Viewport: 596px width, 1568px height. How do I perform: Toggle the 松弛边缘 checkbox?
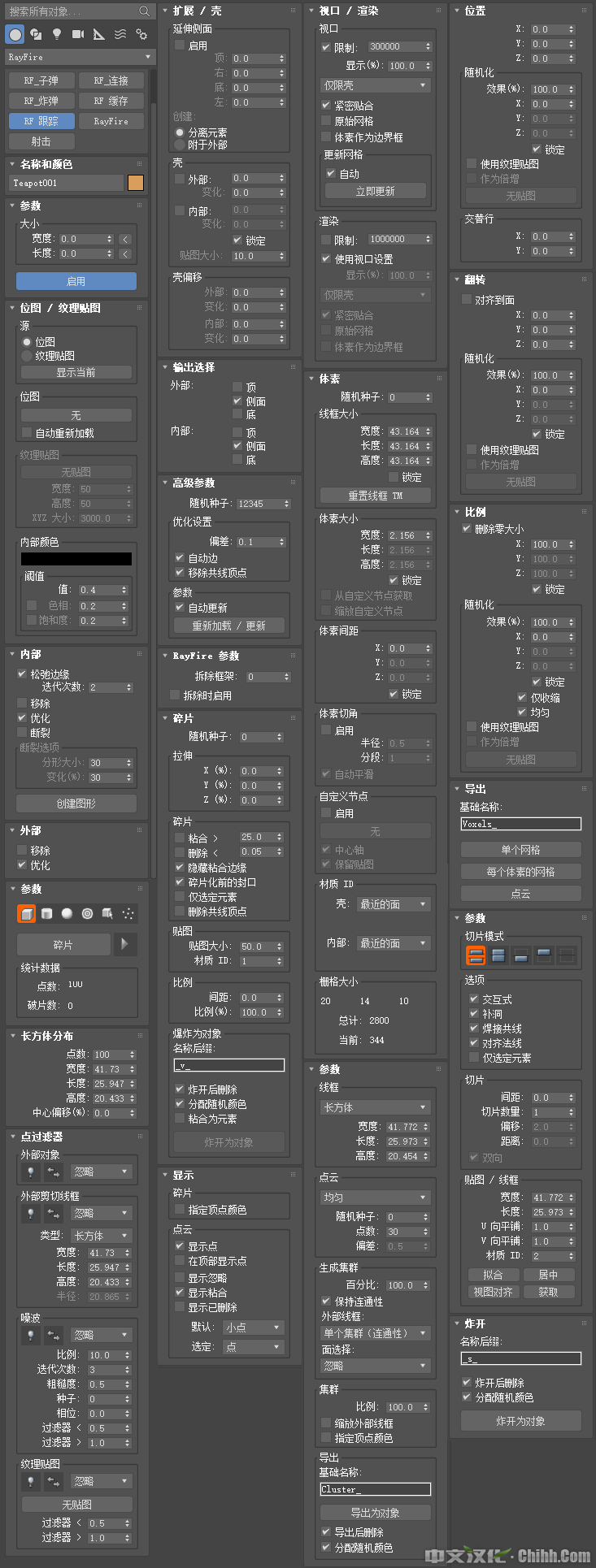pos(23,674)
